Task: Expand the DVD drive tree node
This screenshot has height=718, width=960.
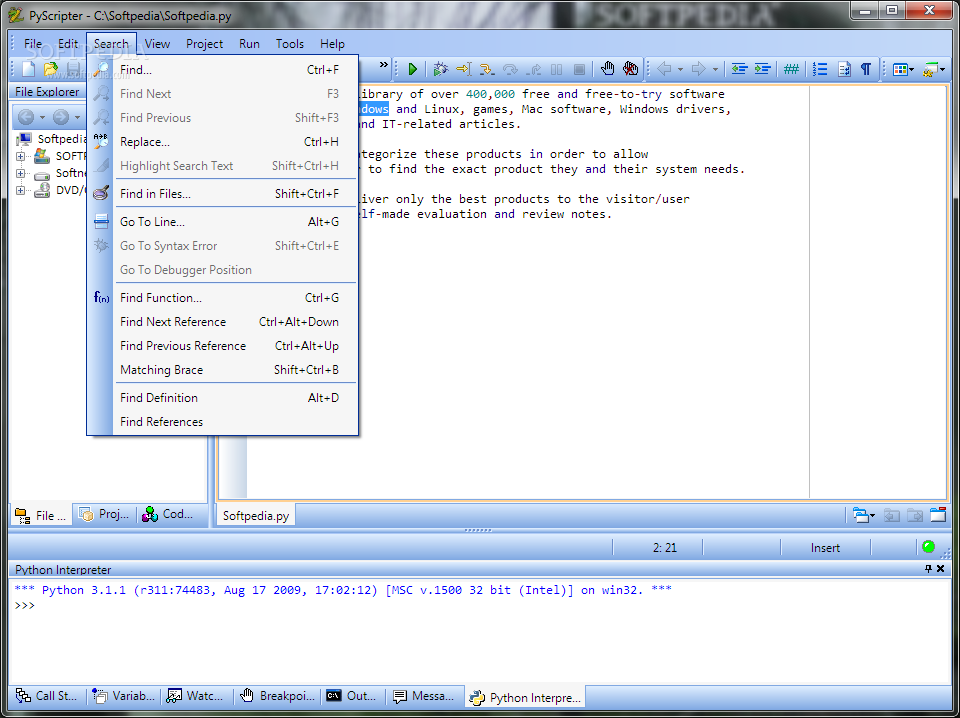Action: pyautogui.click(x=20, y=190)
